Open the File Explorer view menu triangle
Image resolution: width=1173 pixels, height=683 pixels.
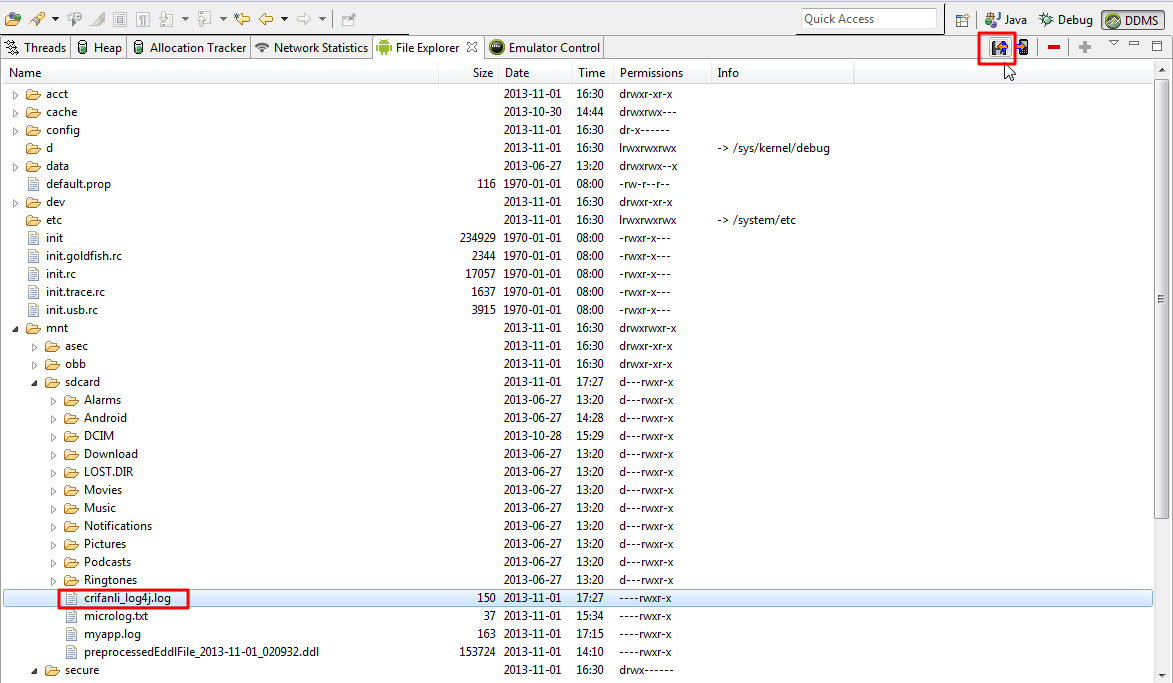[x=1113, y=43]
